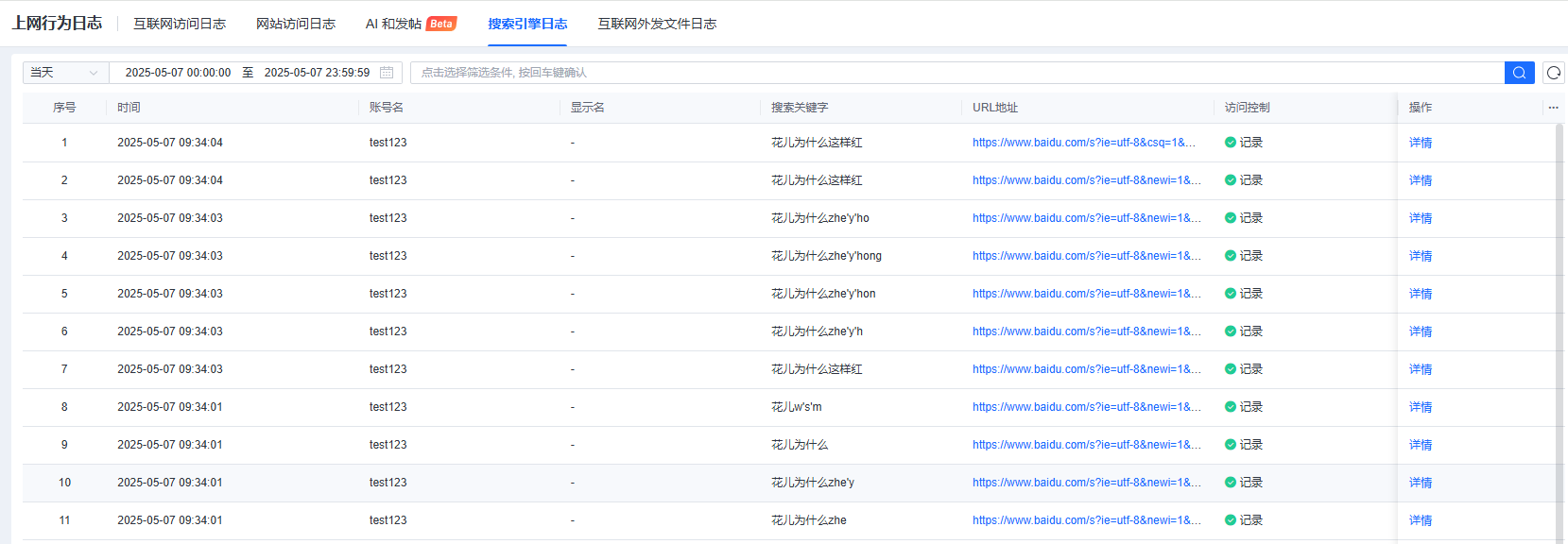Image resolution: width=1568 pixels, height=544 pixels.
Task: Open 详情 link for row 8
Action: click(1421, 407)
